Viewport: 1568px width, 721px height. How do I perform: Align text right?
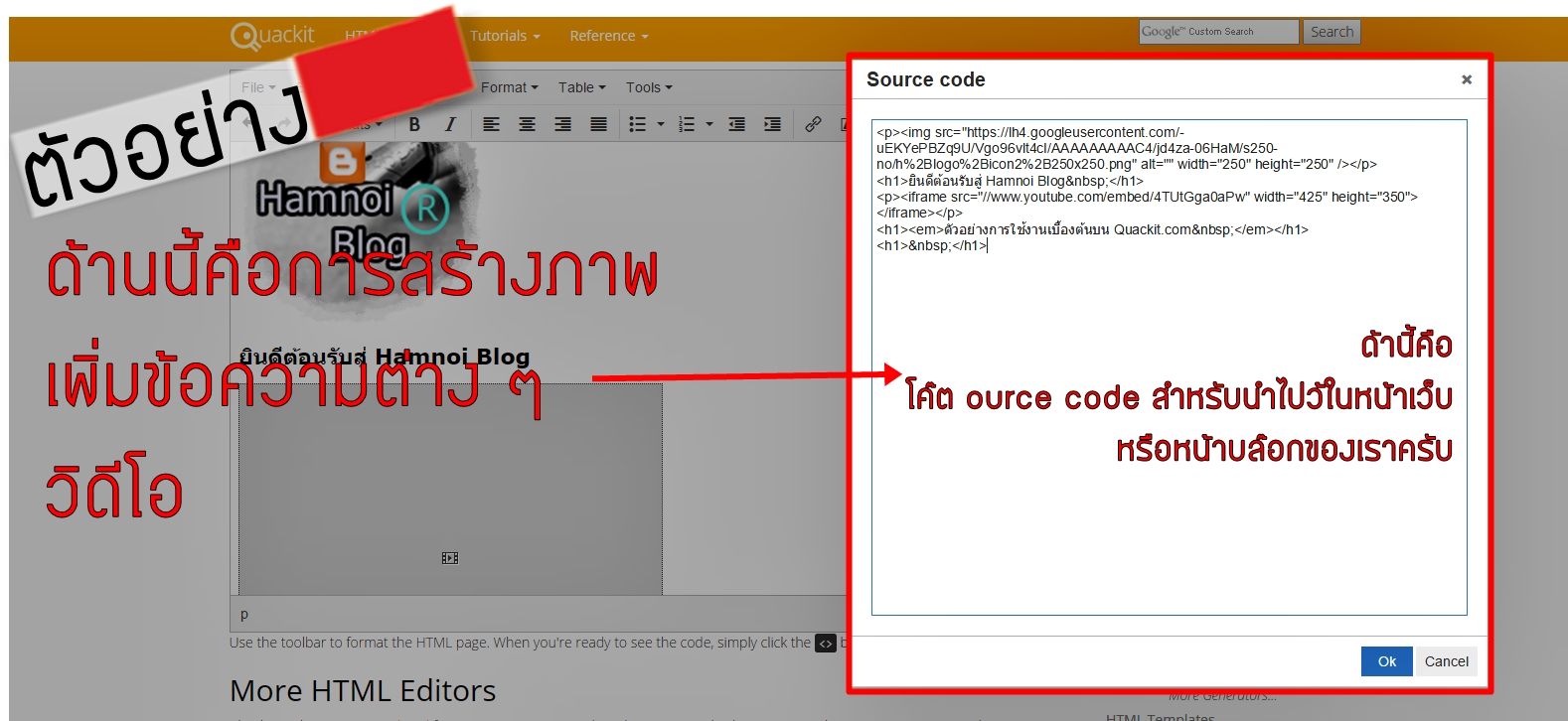tap(562, 124)
